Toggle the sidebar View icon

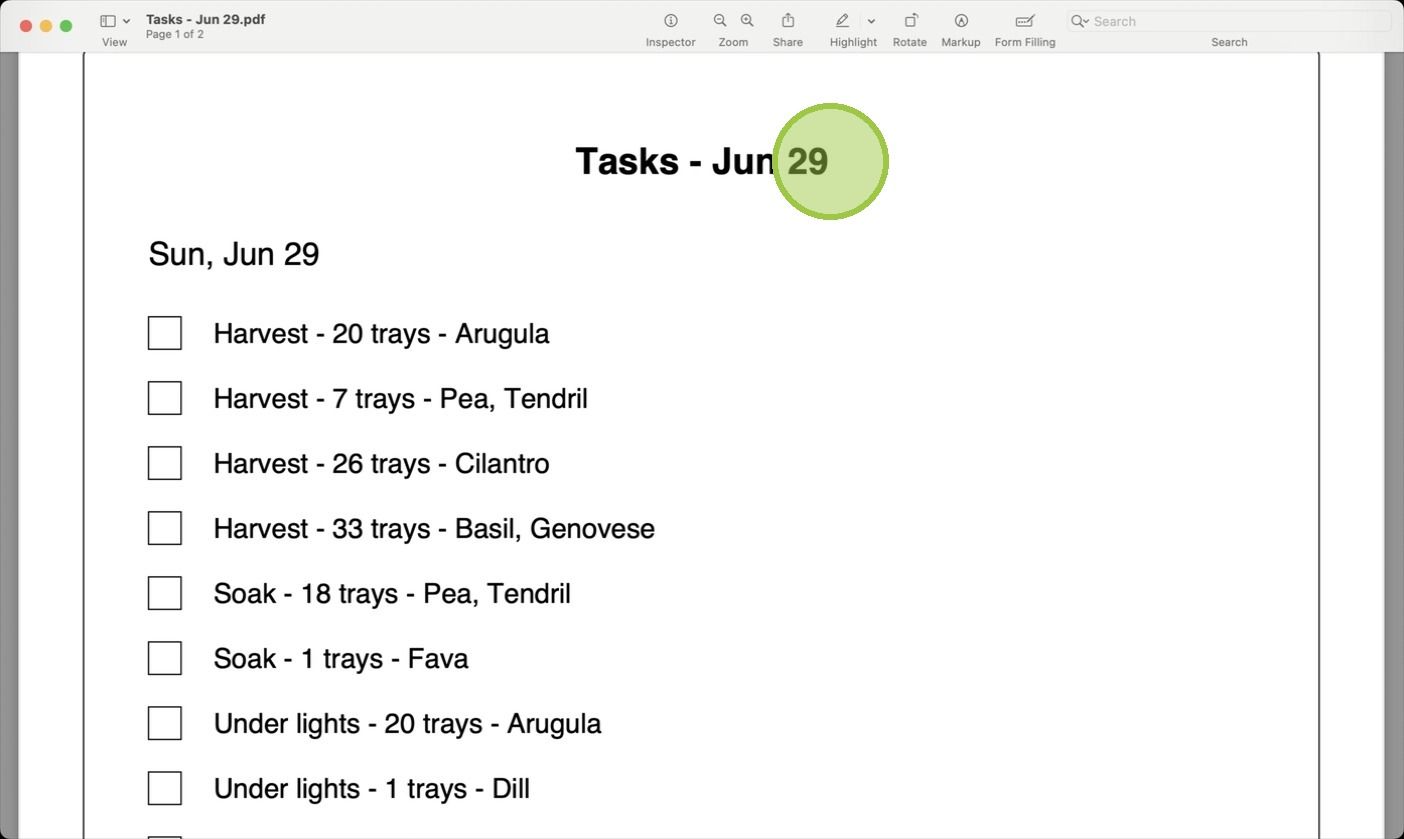tap(108, 21)
